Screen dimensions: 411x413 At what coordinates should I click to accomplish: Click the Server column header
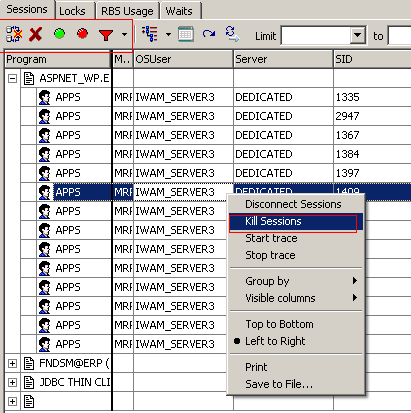[283, 59]
